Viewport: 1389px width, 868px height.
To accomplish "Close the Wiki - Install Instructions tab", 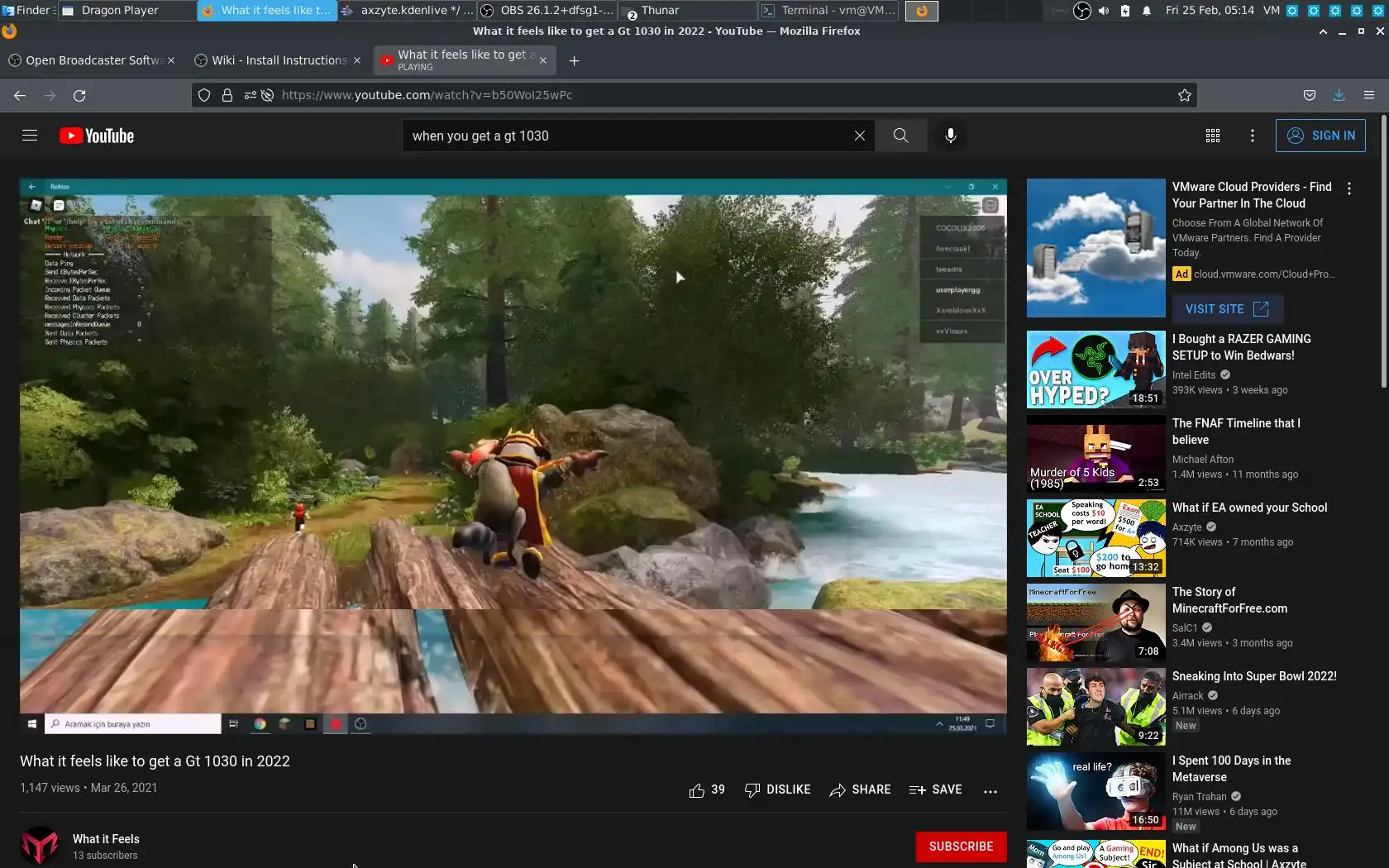I will [357, 60].
